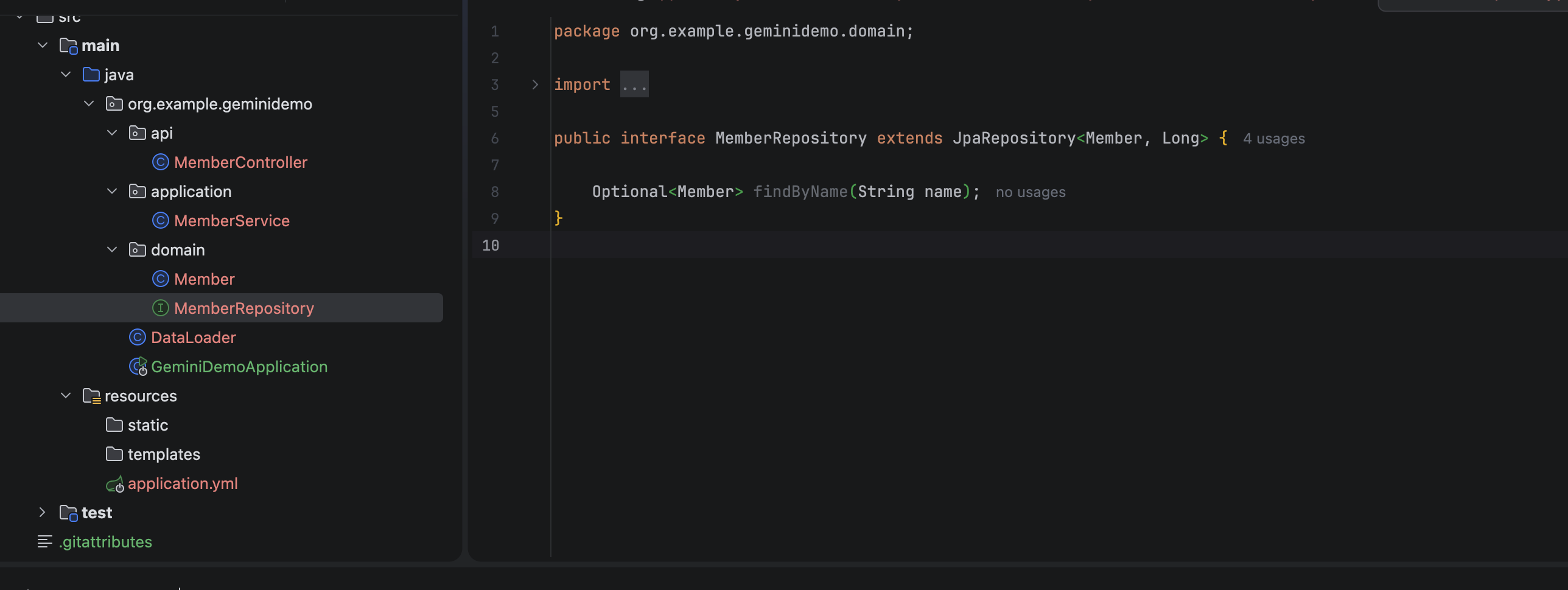Click the MemberService class icon
This screenshot has width=1568, height=590.
click(160, 221)
